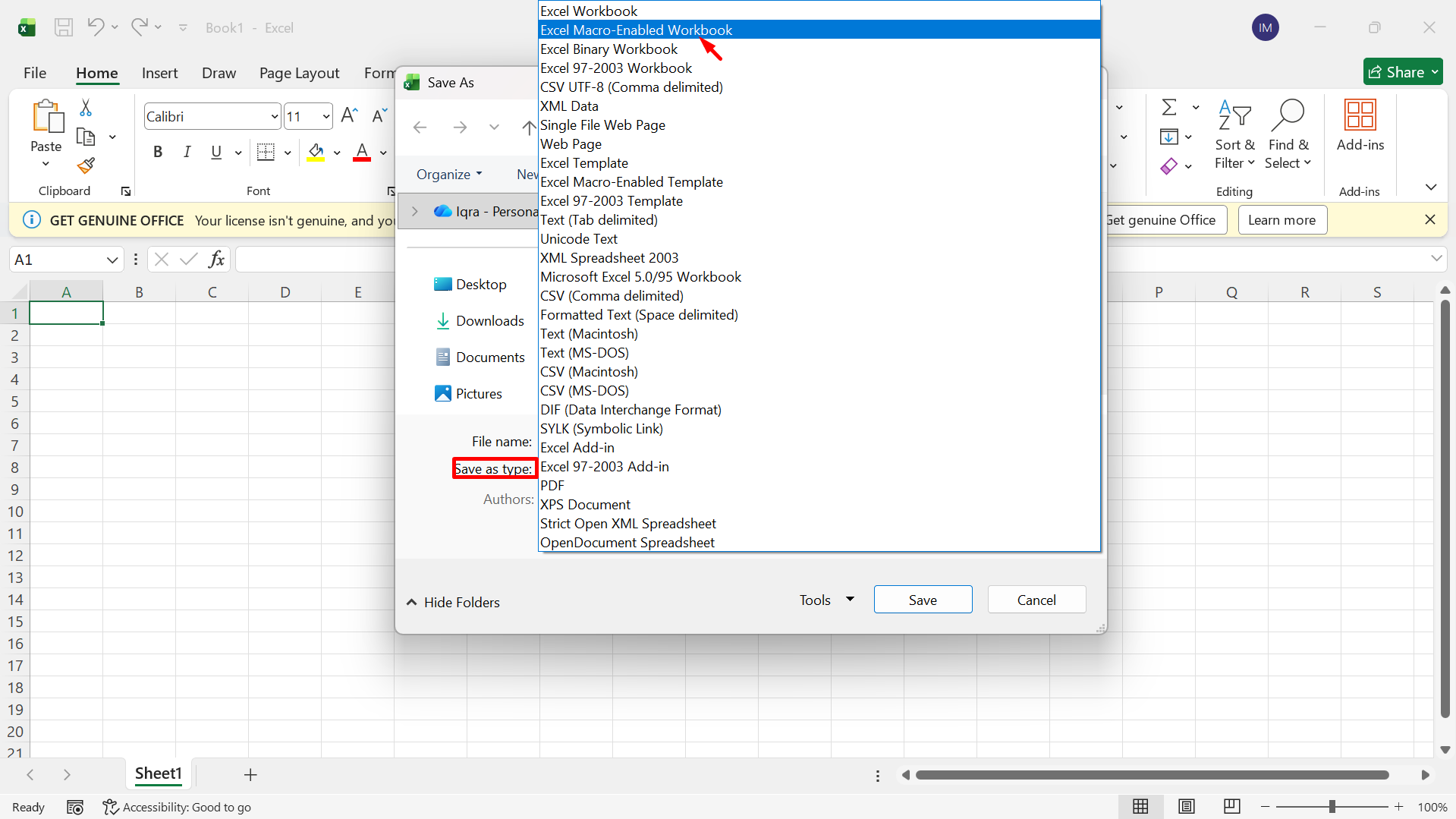Choose CSV UTF-8 (Comma delimited)
This screenshot has width=1456, height=819.
(819, 87)
